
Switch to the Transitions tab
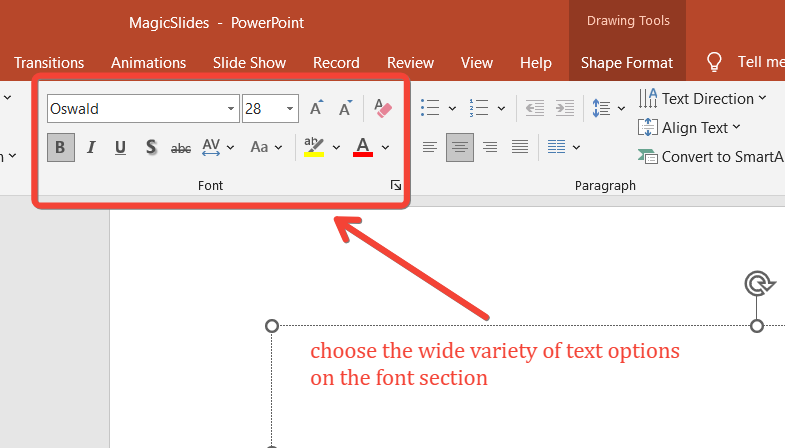pyautogui.click(x=49, y=63)
